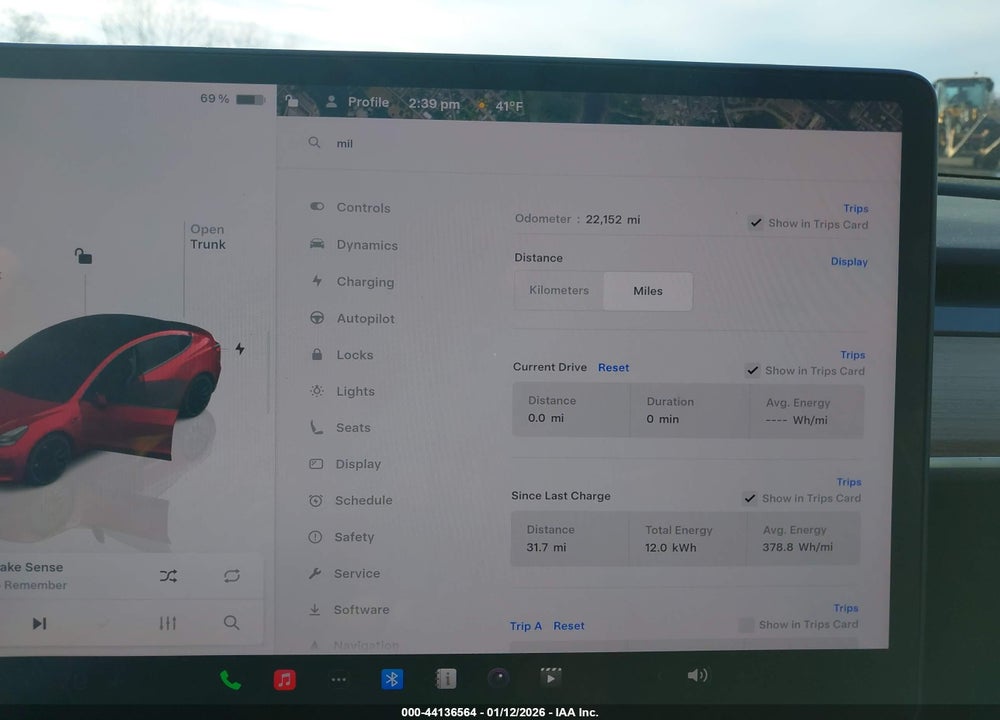Select Miles distance unit
1000x720 pixels.
click(648, 291)
